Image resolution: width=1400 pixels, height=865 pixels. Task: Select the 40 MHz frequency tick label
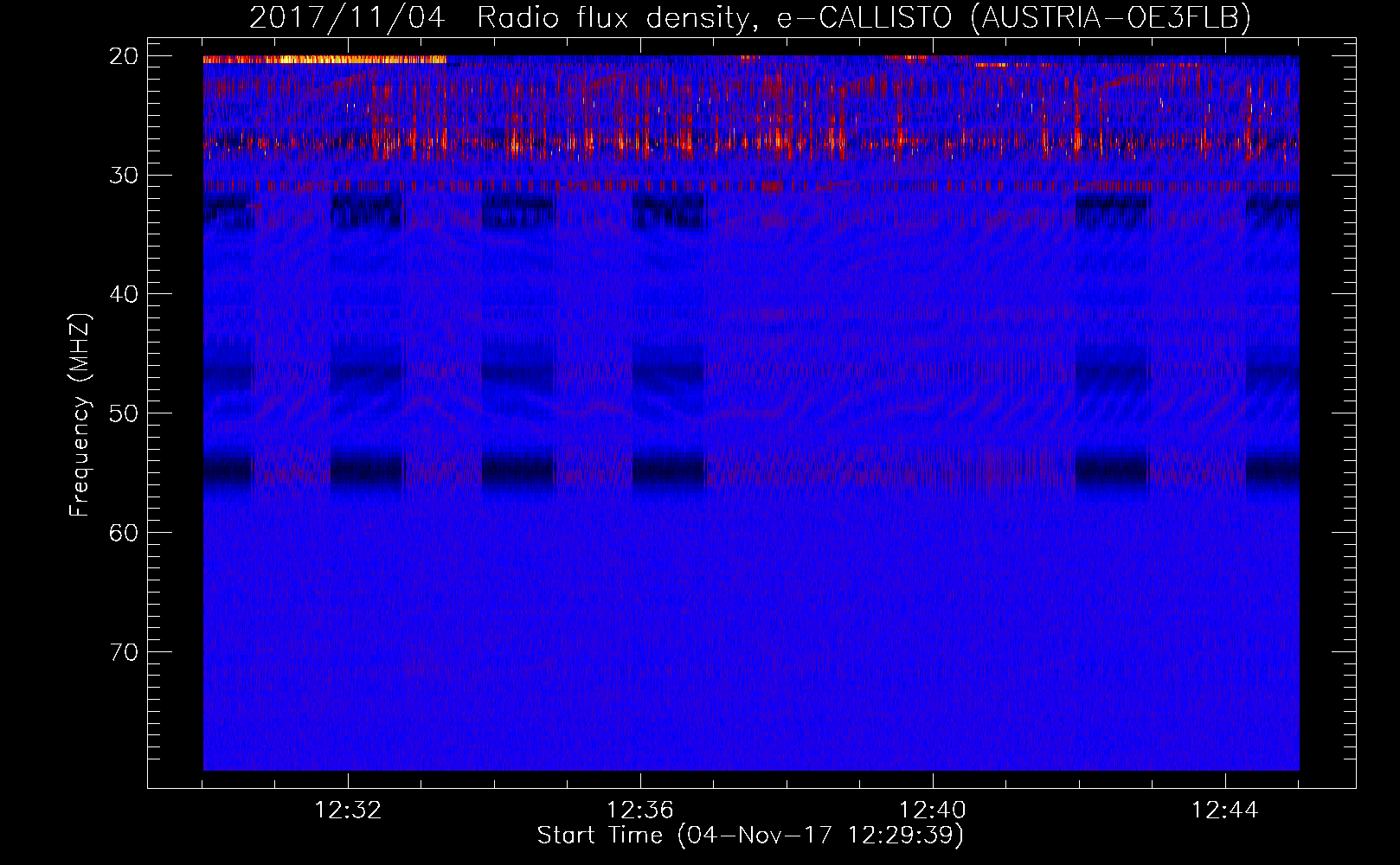[x=125, y=294]
